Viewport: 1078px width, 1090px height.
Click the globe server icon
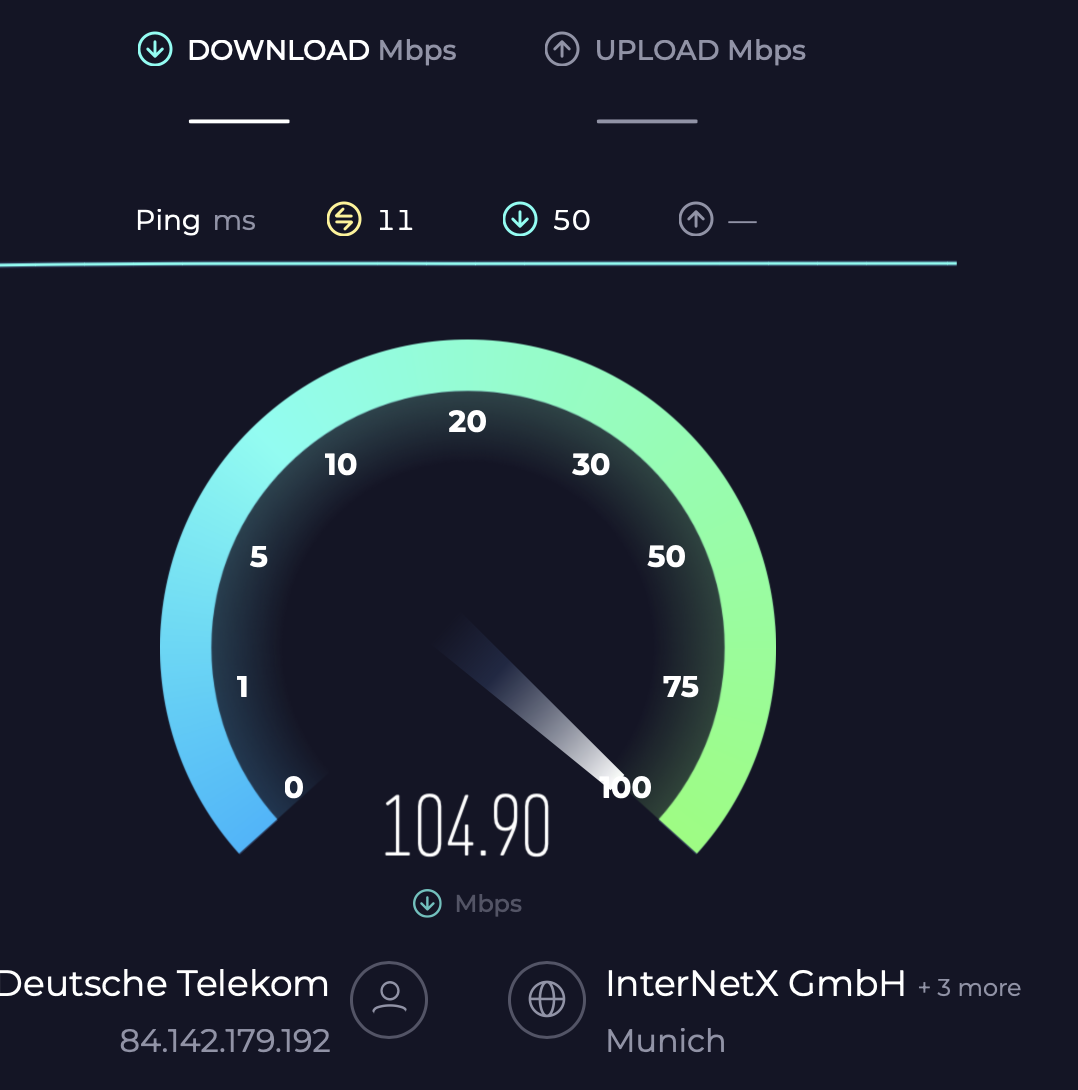[547, 1000]
